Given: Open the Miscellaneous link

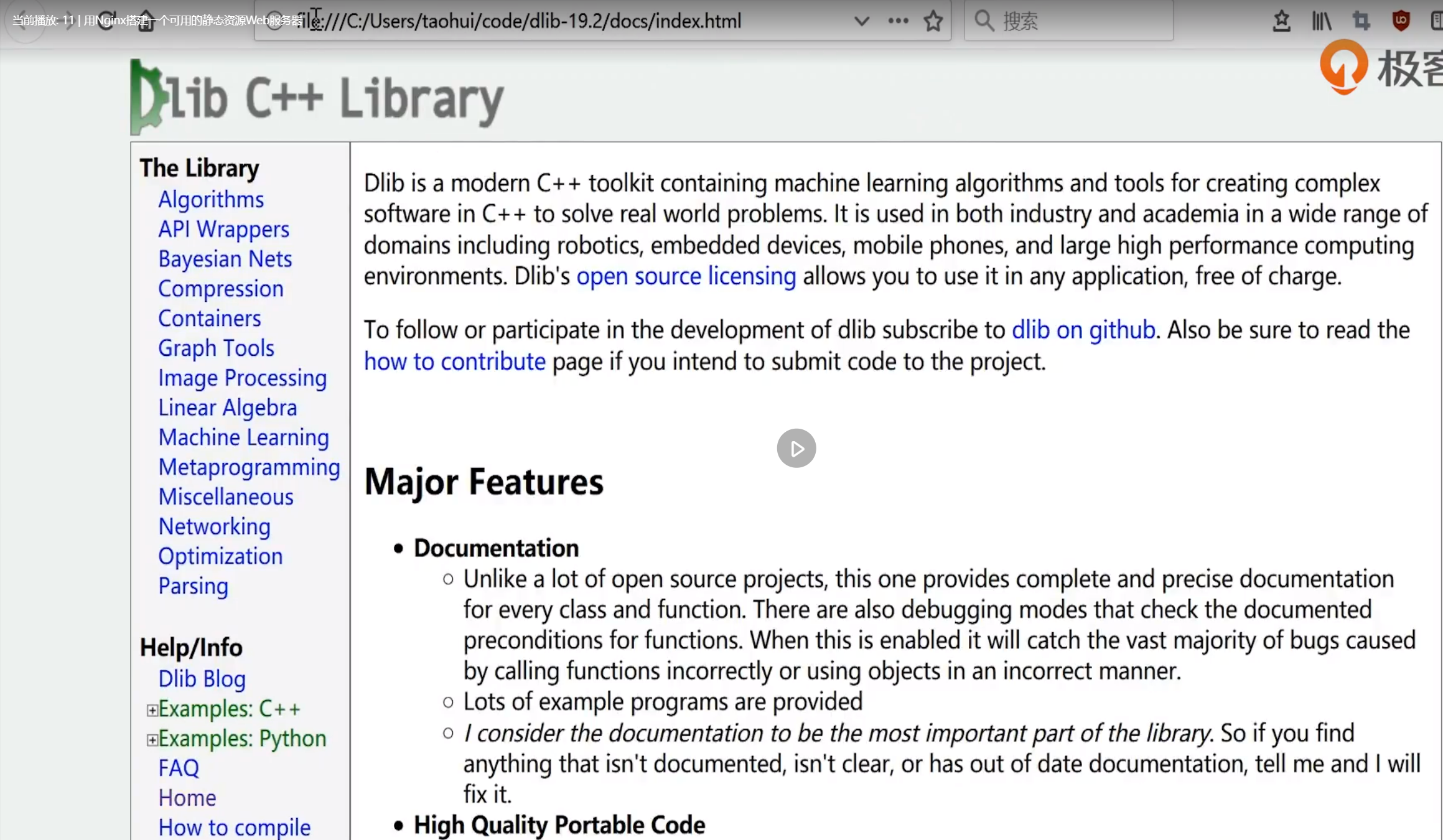Looking at the screenshot, I should (226, 497).
